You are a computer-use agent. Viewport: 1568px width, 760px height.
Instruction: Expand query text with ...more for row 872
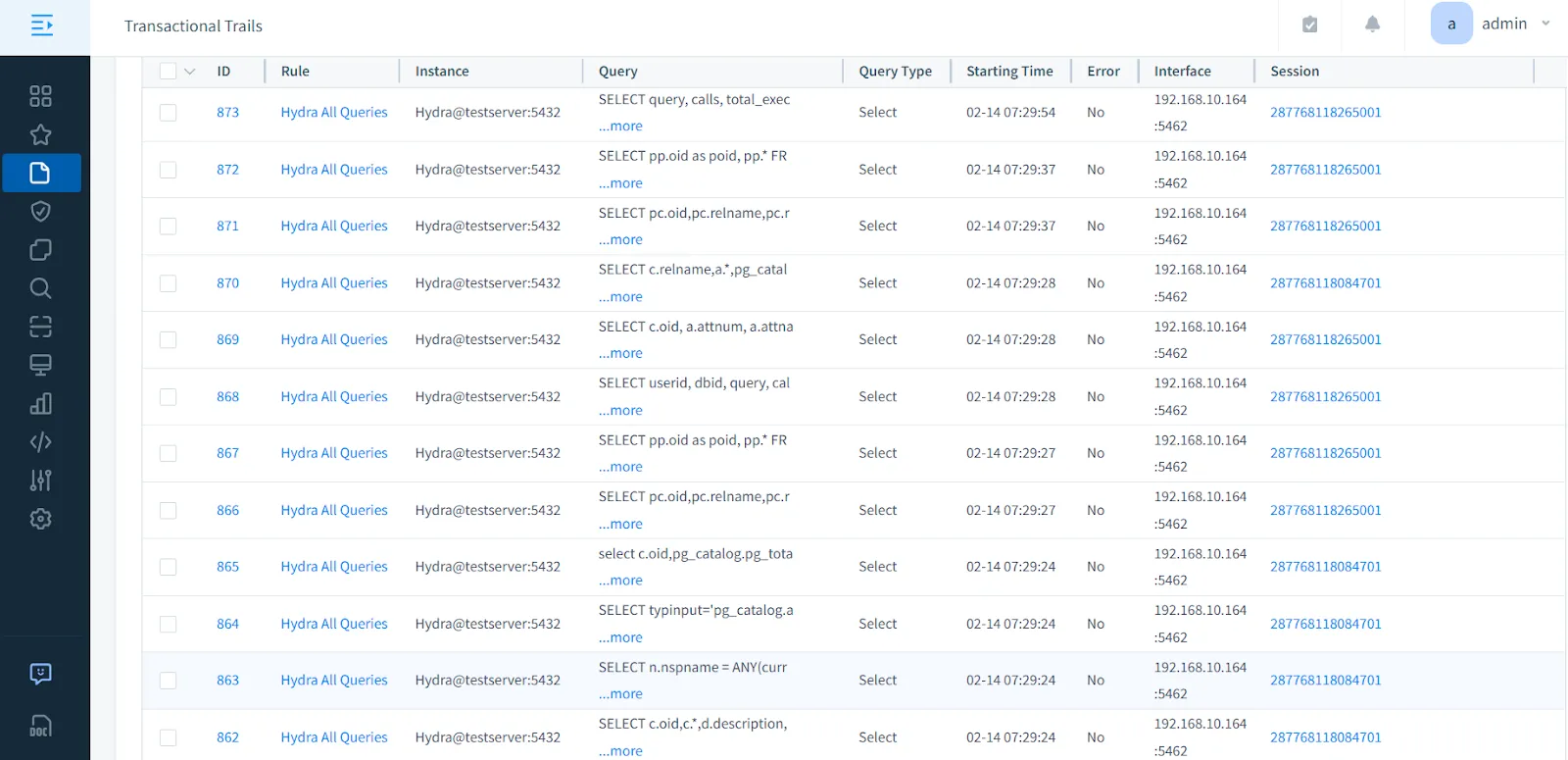pyautogui.click(x=620, y=183)
